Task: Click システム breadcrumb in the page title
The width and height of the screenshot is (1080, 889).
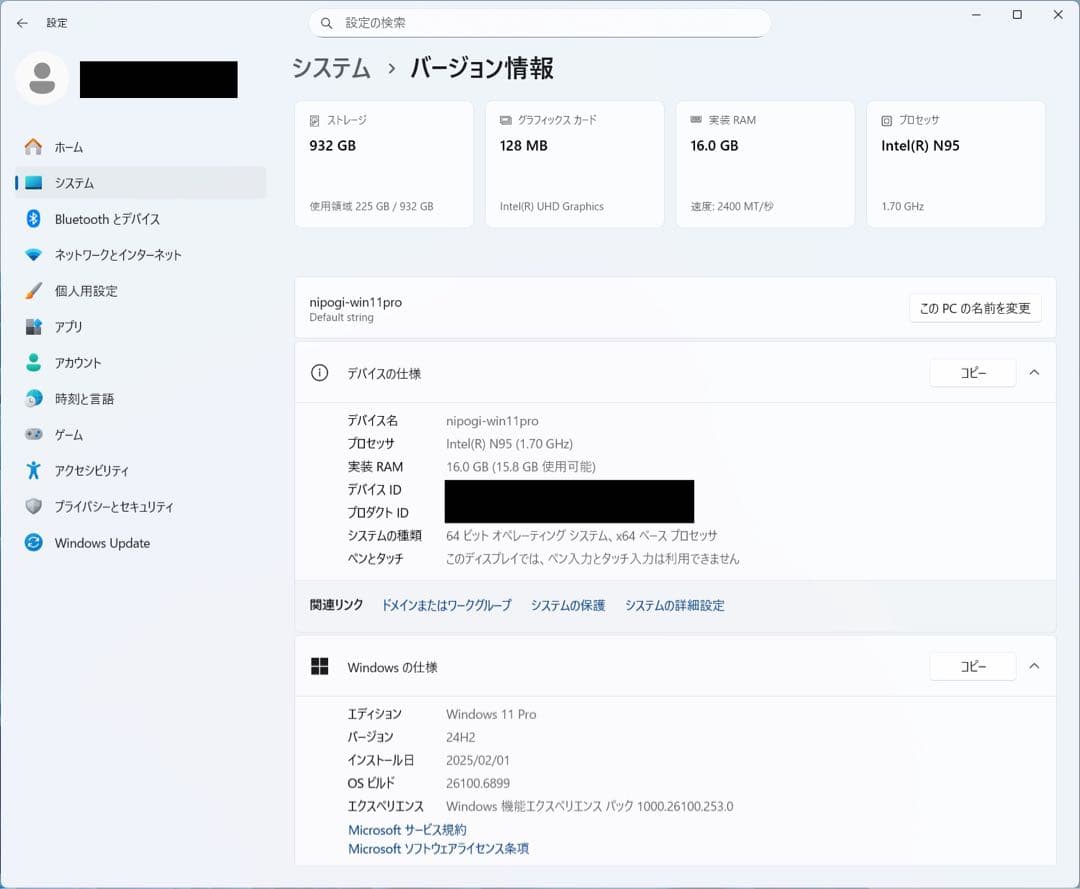Action: coord(331,68)
